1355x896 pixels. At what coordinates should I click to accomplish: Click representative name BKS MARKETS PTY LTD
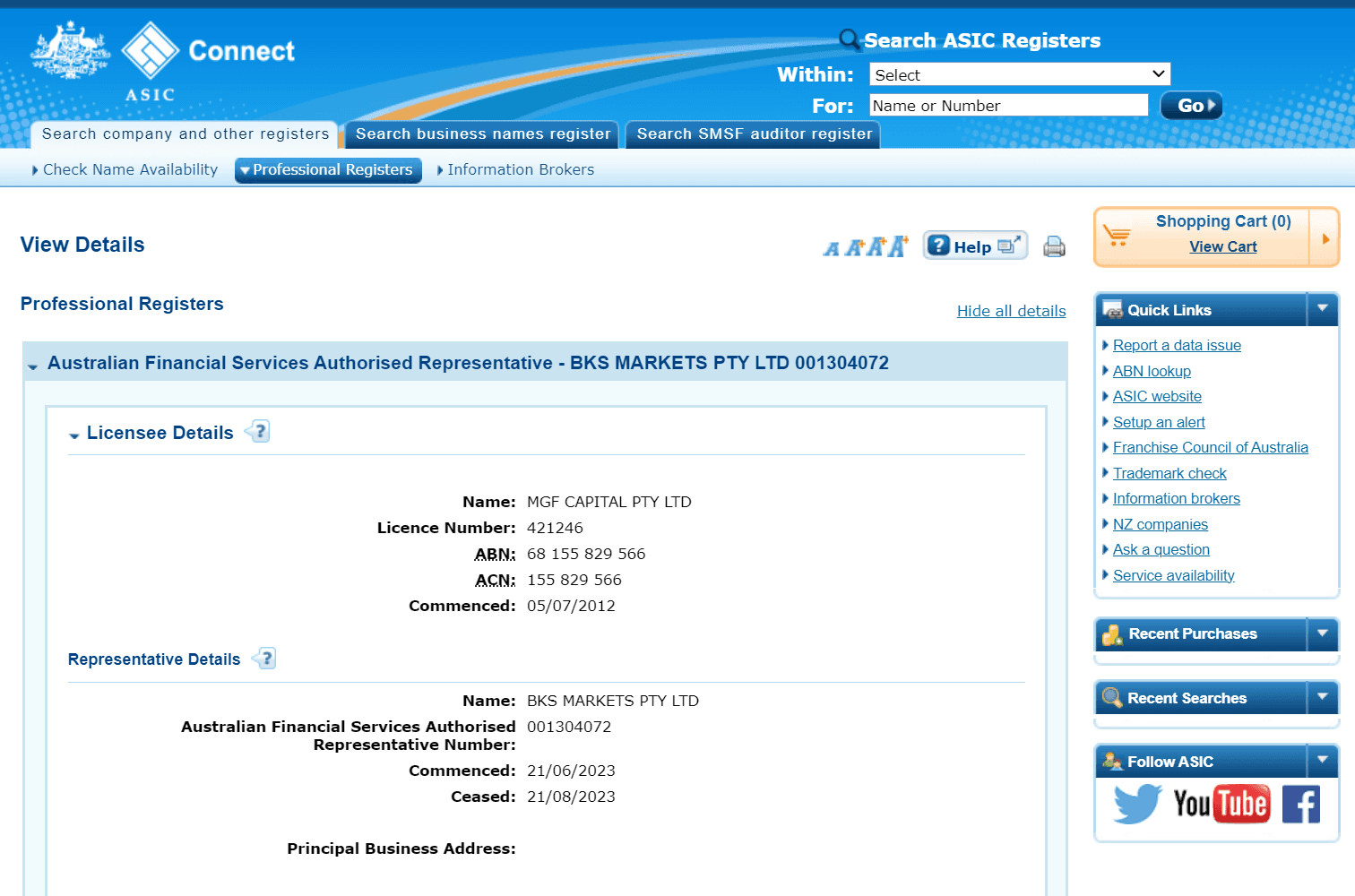[613, 701]
